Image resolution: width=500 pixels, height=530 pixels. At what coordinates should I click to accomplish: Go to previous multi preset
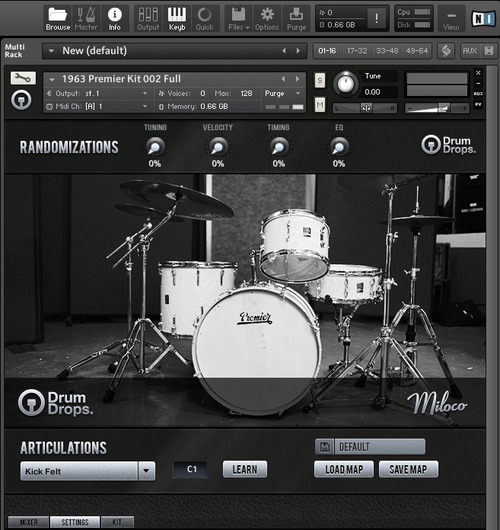point(284,51)
